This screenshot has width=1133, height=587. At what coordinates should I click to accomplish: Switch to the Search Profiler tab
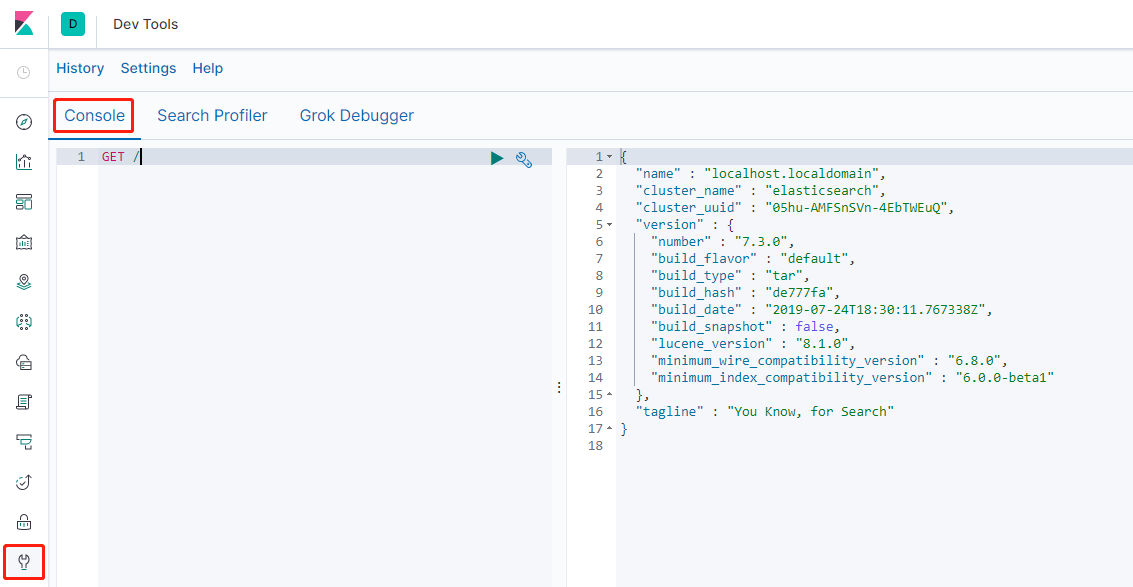click(x=212, y=116)
